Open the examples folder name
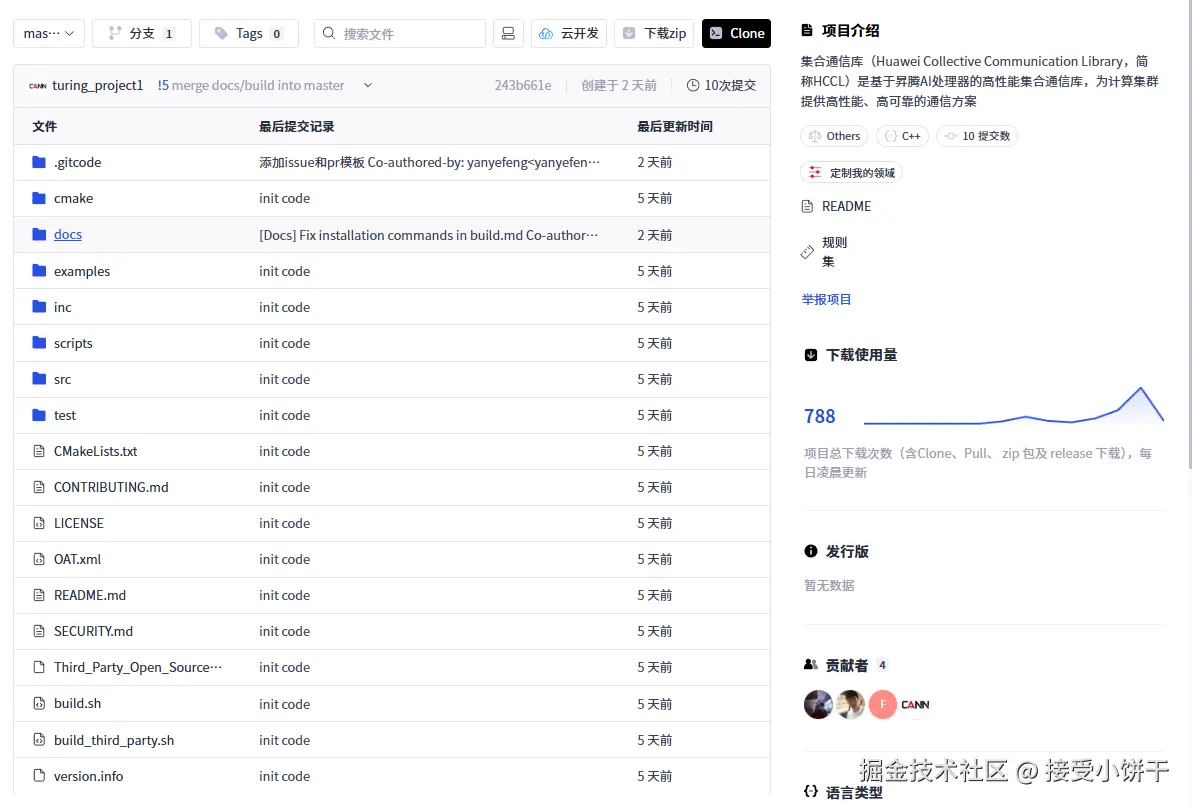The image size is (1192, 807). [x=82, y=271]
